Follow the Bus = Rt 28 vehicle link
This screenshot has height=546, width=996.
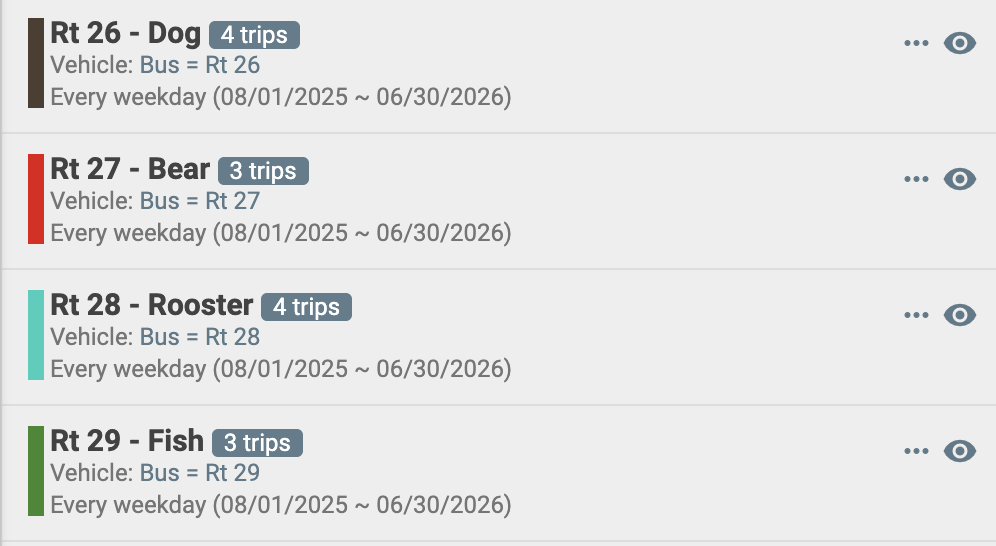199,337
